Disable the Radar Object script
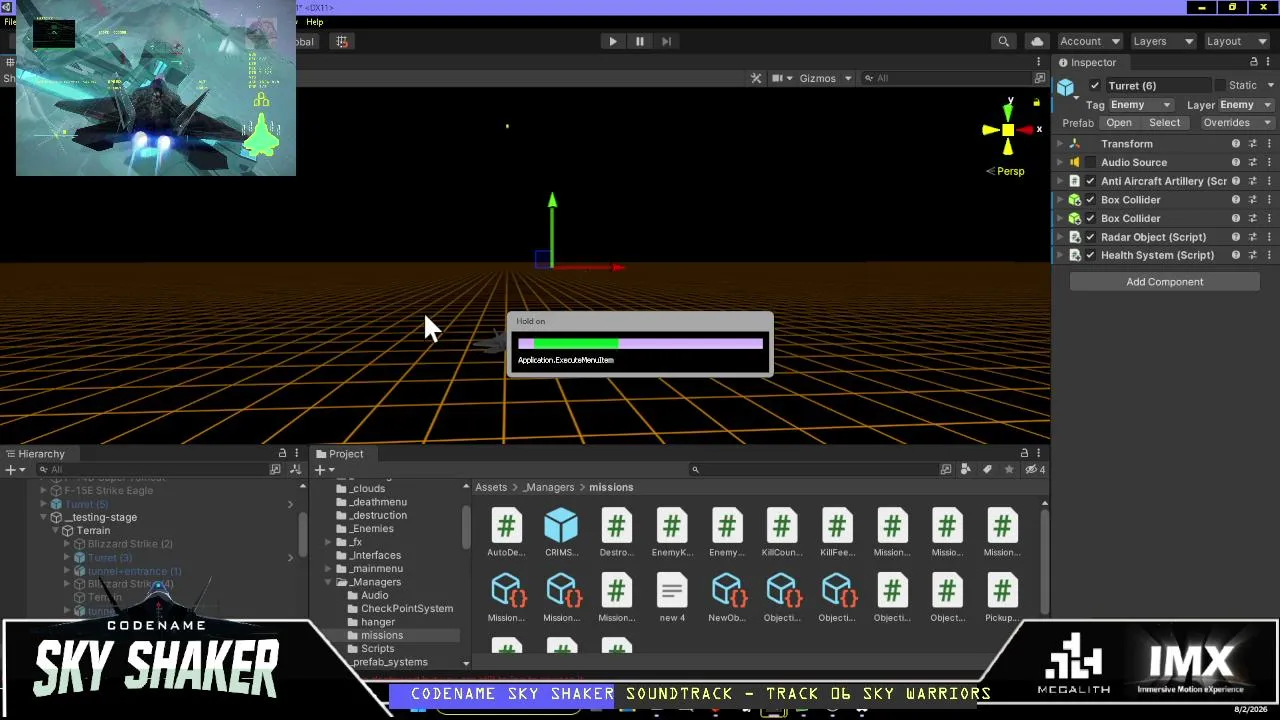Viewport: 1280px width, 720px height. [x=1091, y=237]
